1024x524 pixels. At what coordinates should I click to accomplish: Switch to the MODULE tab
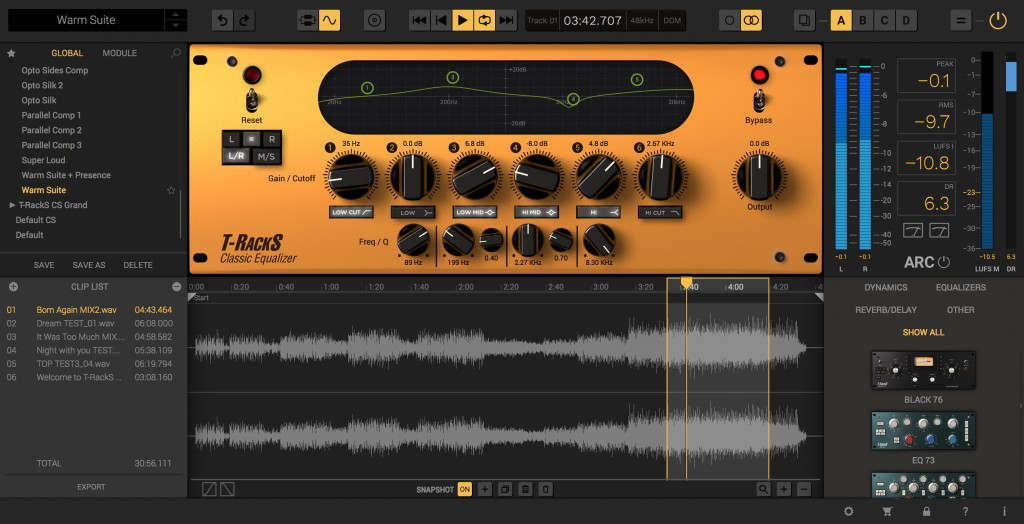[x=120, y=53]
